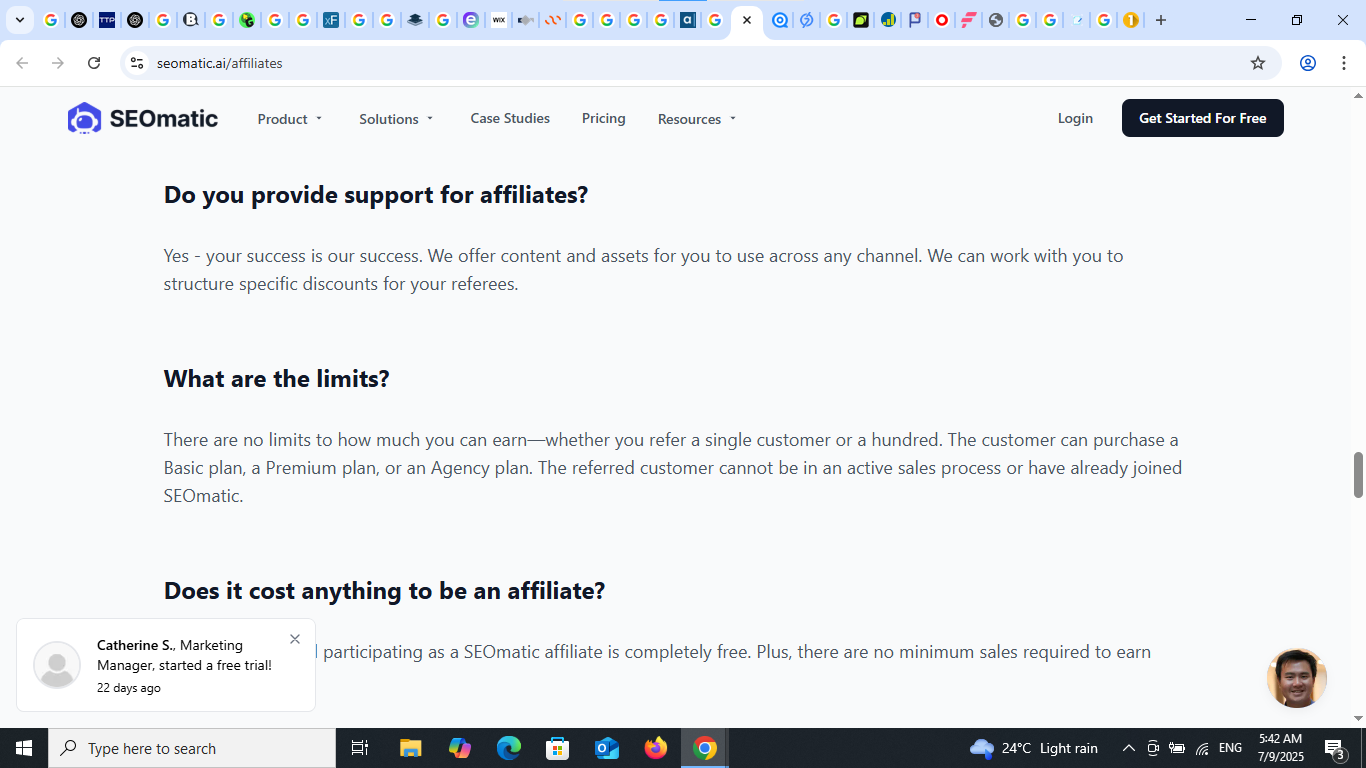Open the Case Studies page
1366x768 pixels.
(510, 118)
